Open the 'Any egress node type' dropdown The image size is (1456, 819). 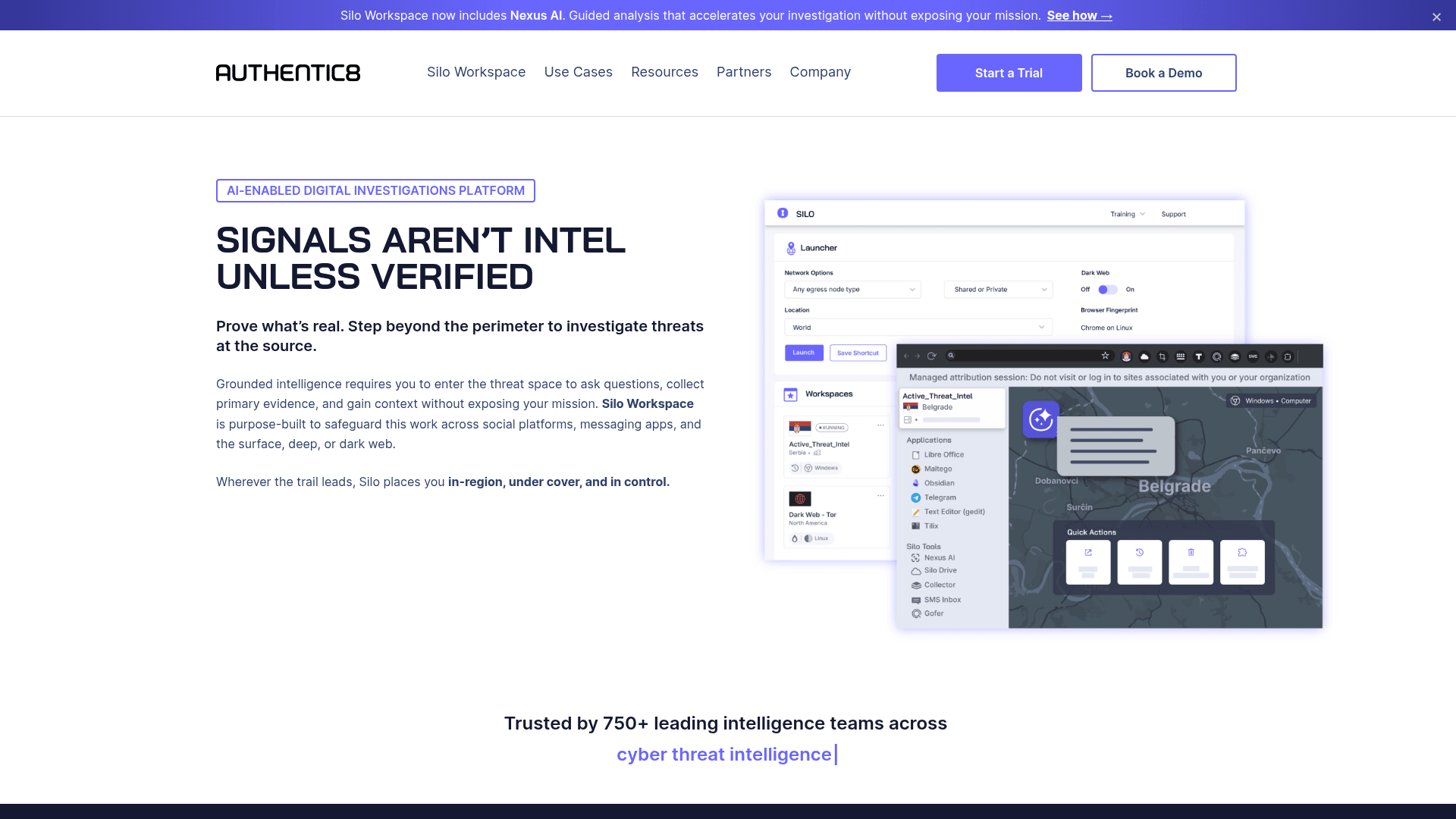tap(852, 289)
